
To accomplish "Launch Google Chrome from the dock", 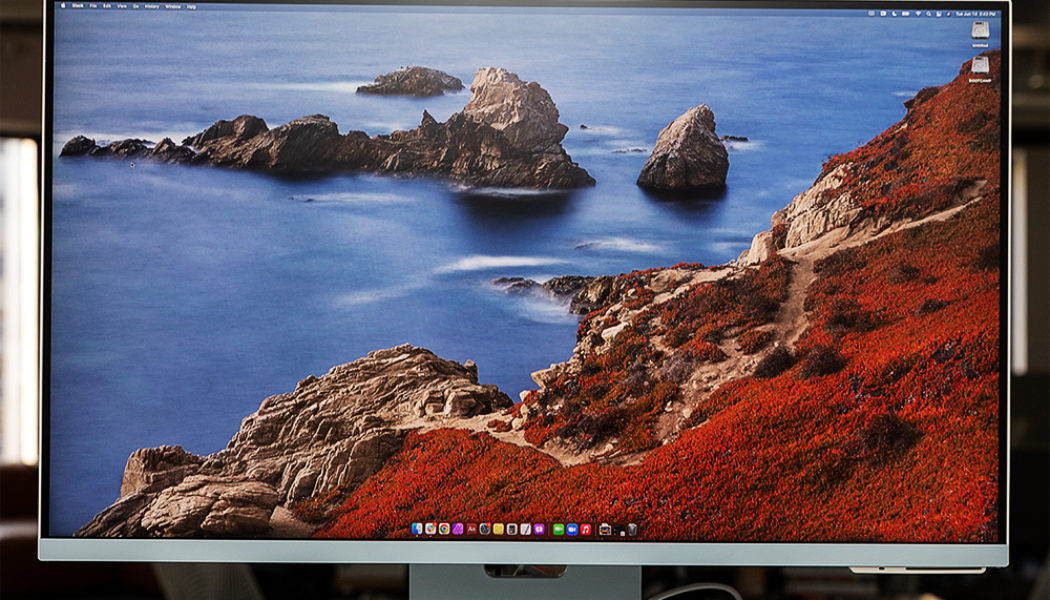I will click(x=442, y=530).
